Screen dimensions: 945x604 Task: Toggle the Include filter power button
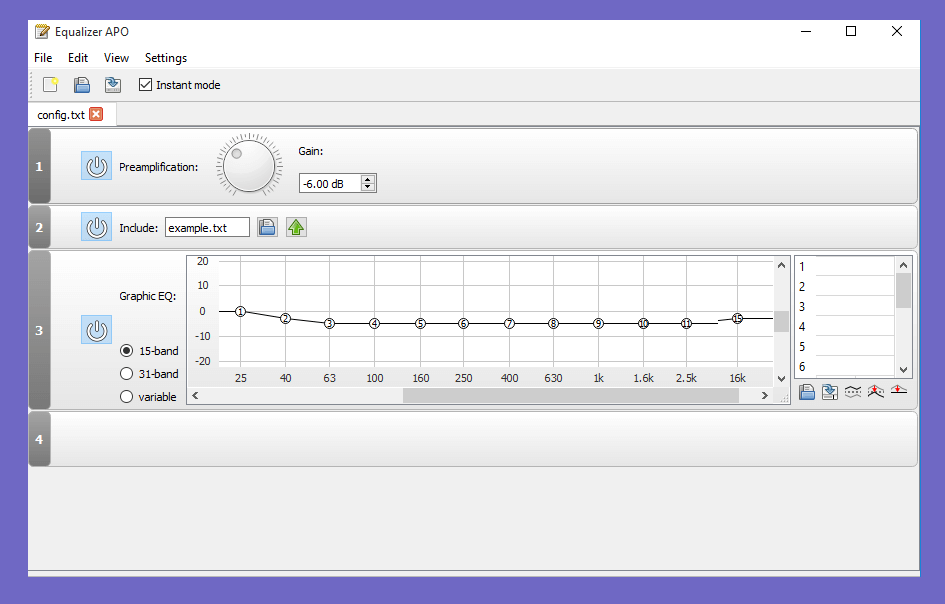pyautogui.click(x=96, y=227)
